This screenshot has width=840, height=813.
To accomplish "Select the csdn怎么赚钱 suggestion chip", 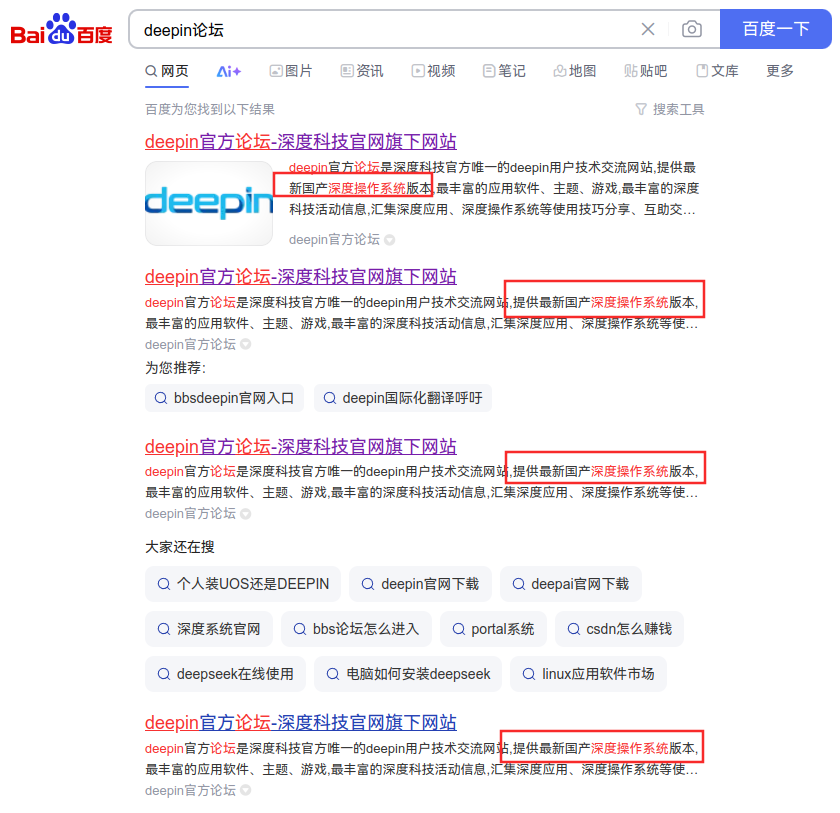I will click(x=619, y=629).
